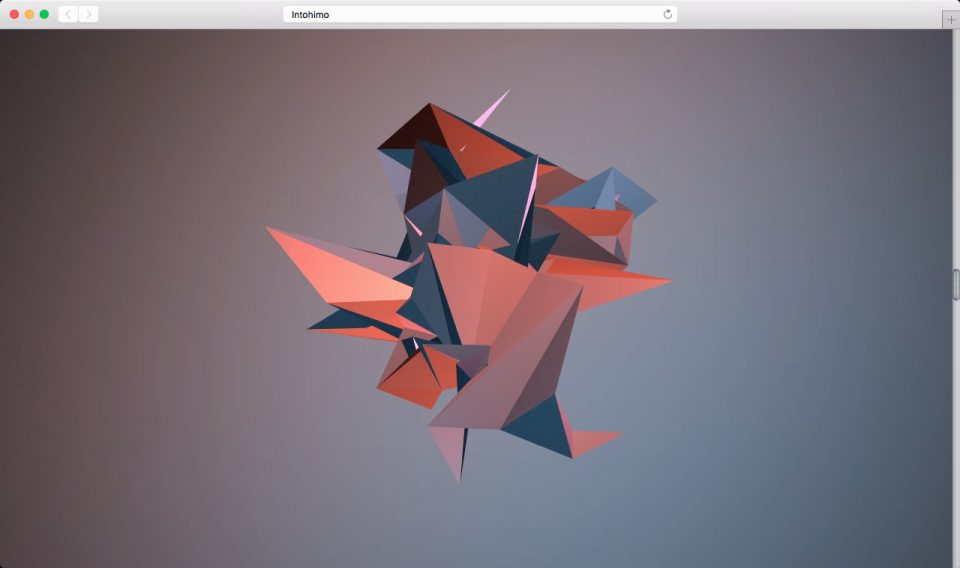Minimize the window with the yellow button
Viewport: 960px width, 568px height.
pos(29,14)
